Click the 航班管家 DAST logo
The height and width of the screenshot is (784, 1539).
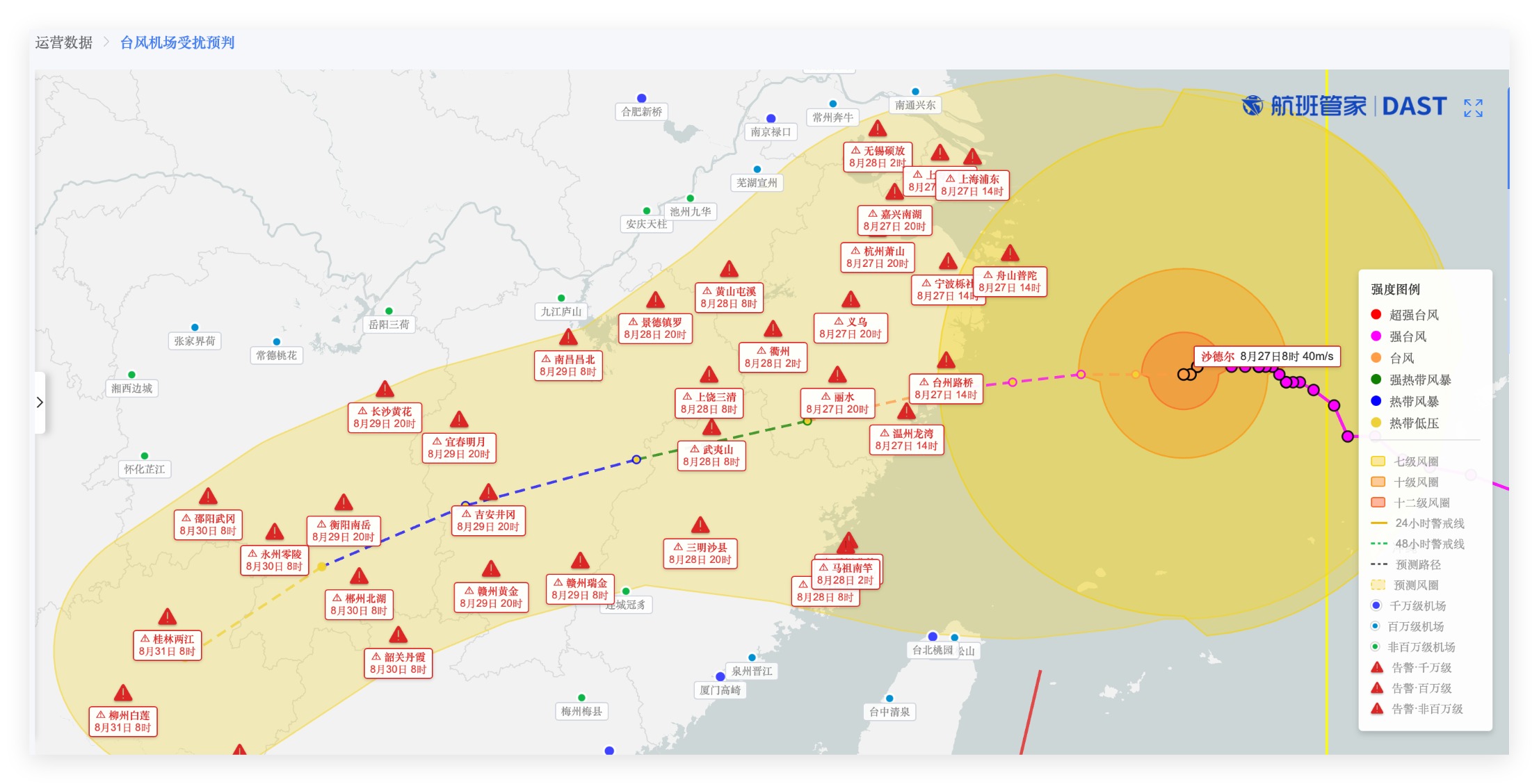[1344, 106]
